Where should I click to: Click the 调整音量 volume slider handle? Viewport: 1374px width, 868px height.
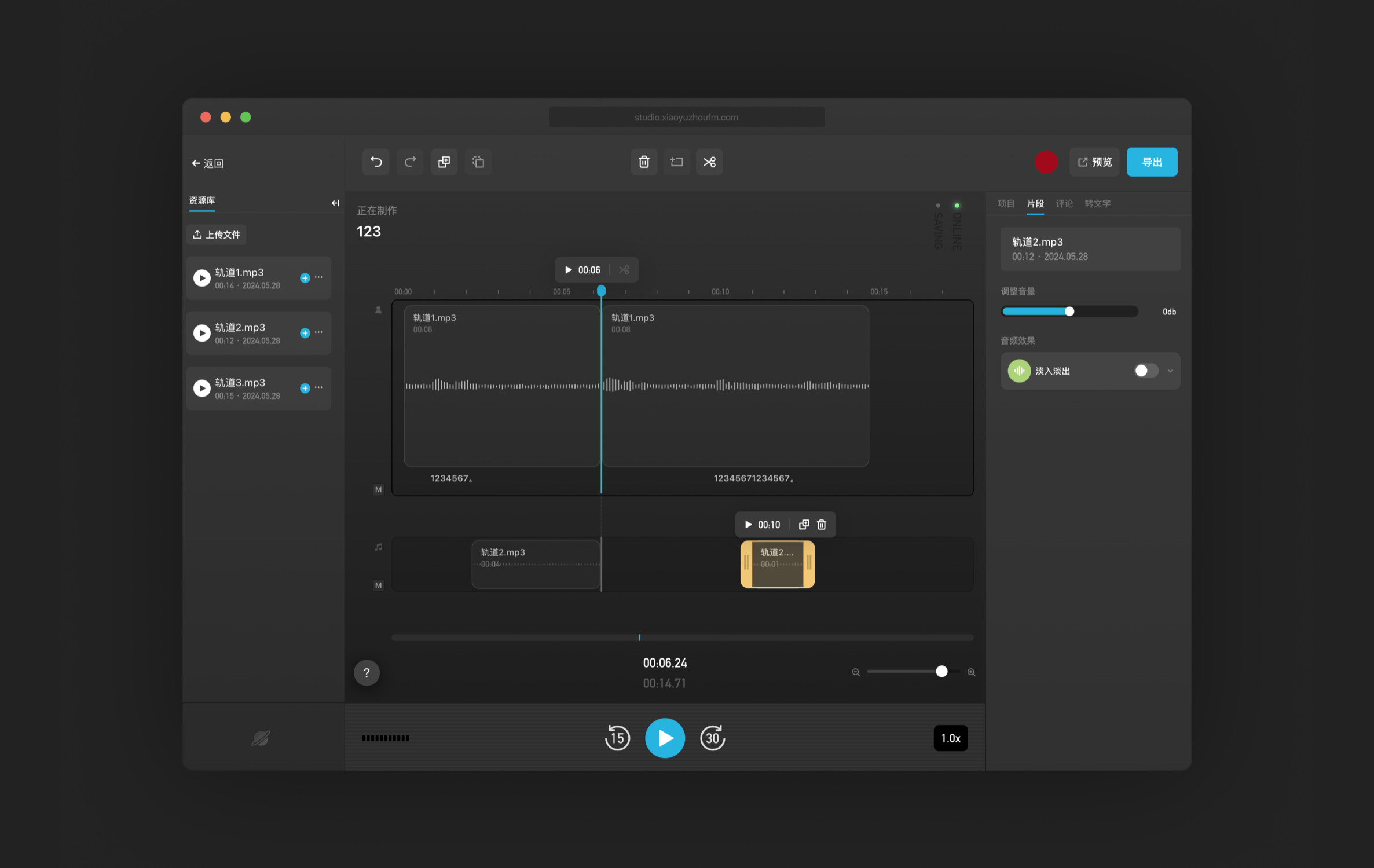pyautogui.click(x=1069, y=312)
